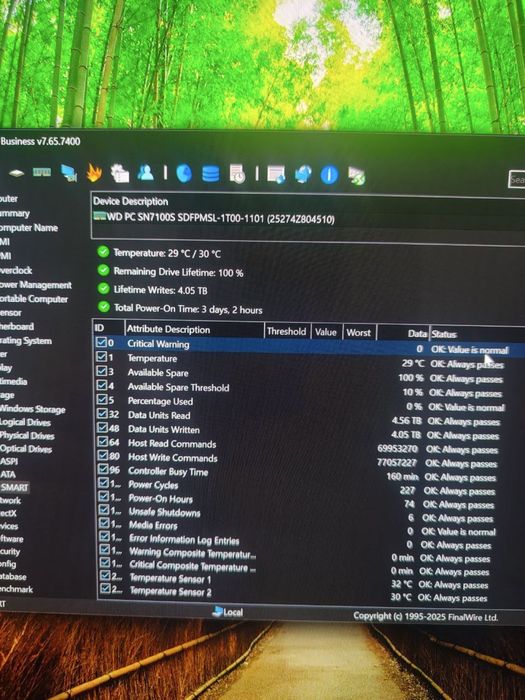This screenshot has width=525, height=700.
Task: Sort by Threshold column header
Action: click(x=287, y=331)
